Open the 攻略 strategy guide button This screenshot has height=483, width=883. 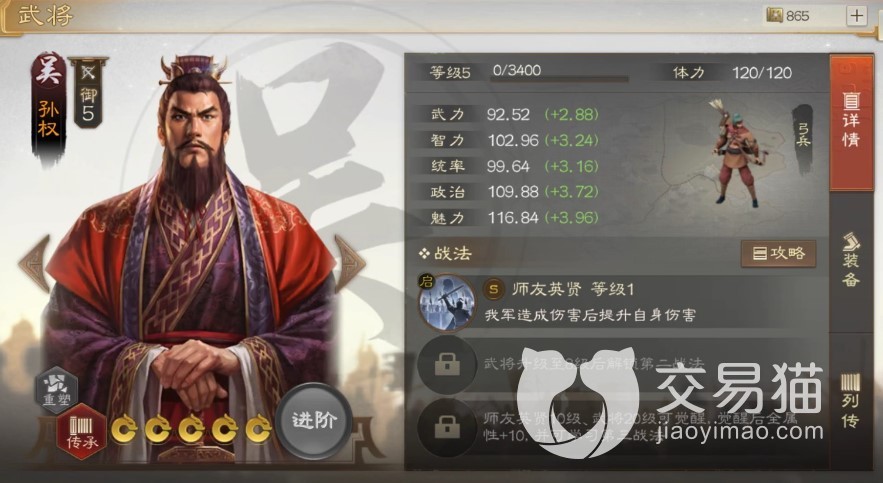tap(778, 253)
